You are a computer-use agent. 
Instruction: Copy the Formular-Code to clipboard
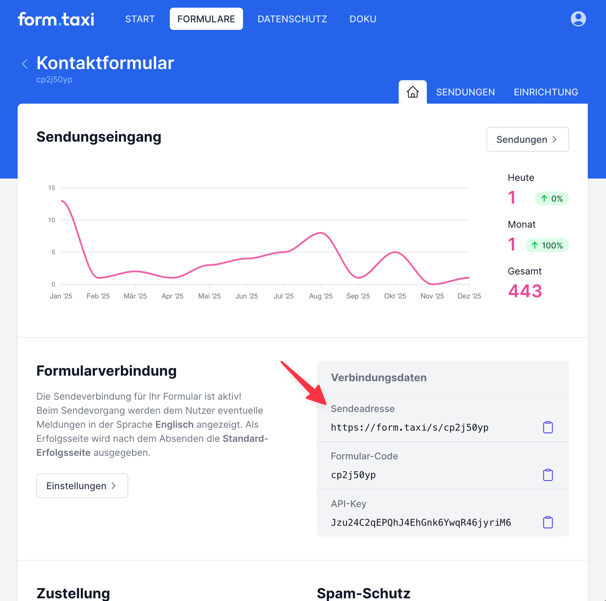[x=547, y=475]
